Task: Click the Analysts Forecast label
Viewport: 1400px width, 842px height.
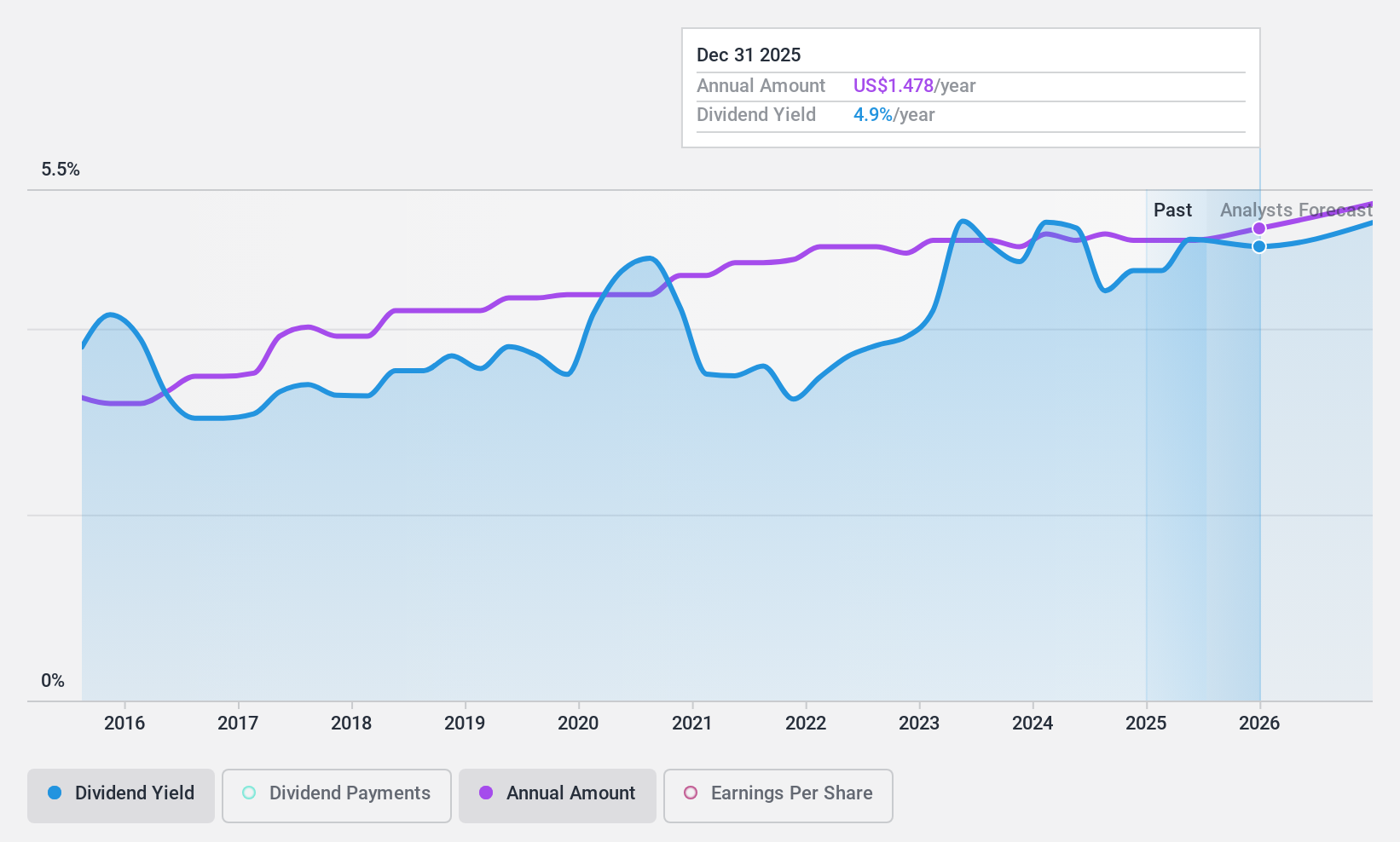Action: [x=1296, y=210]
